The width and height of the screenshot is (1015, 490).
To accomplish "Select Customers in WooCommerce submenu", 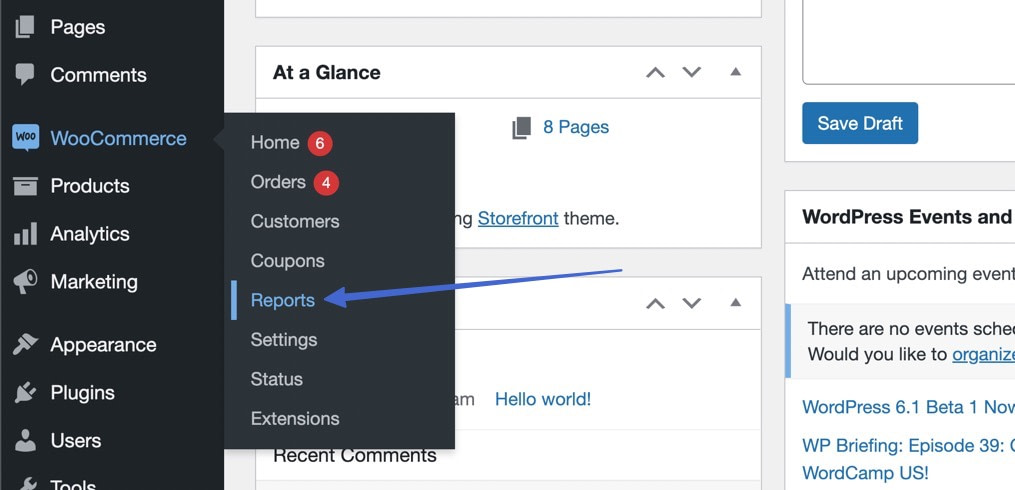I will (x=295, y=221).
